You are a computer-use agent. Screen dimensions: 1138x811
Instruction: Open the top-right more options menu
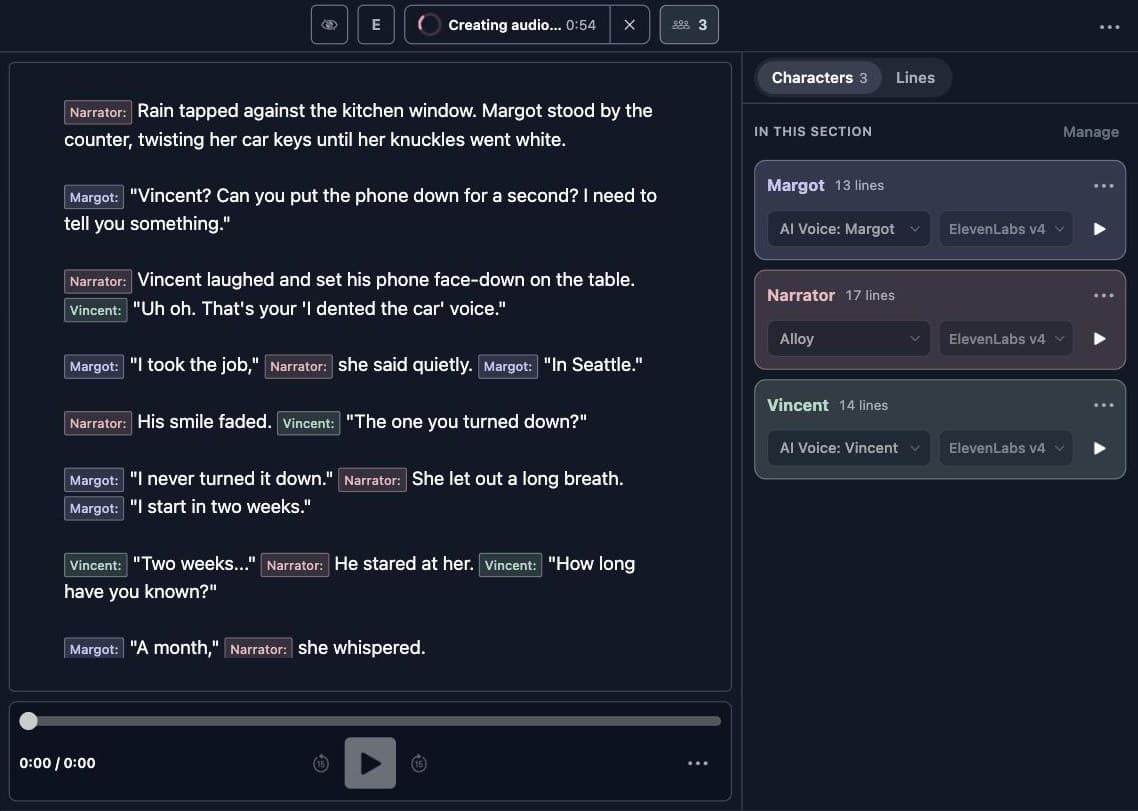pos(1109,27)
